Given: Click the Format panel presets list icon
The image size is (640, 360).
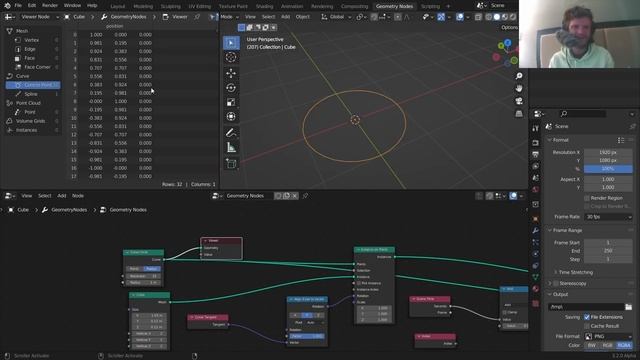Looking at the screenshot, I should pyautogui.click(x=621, y=140).
